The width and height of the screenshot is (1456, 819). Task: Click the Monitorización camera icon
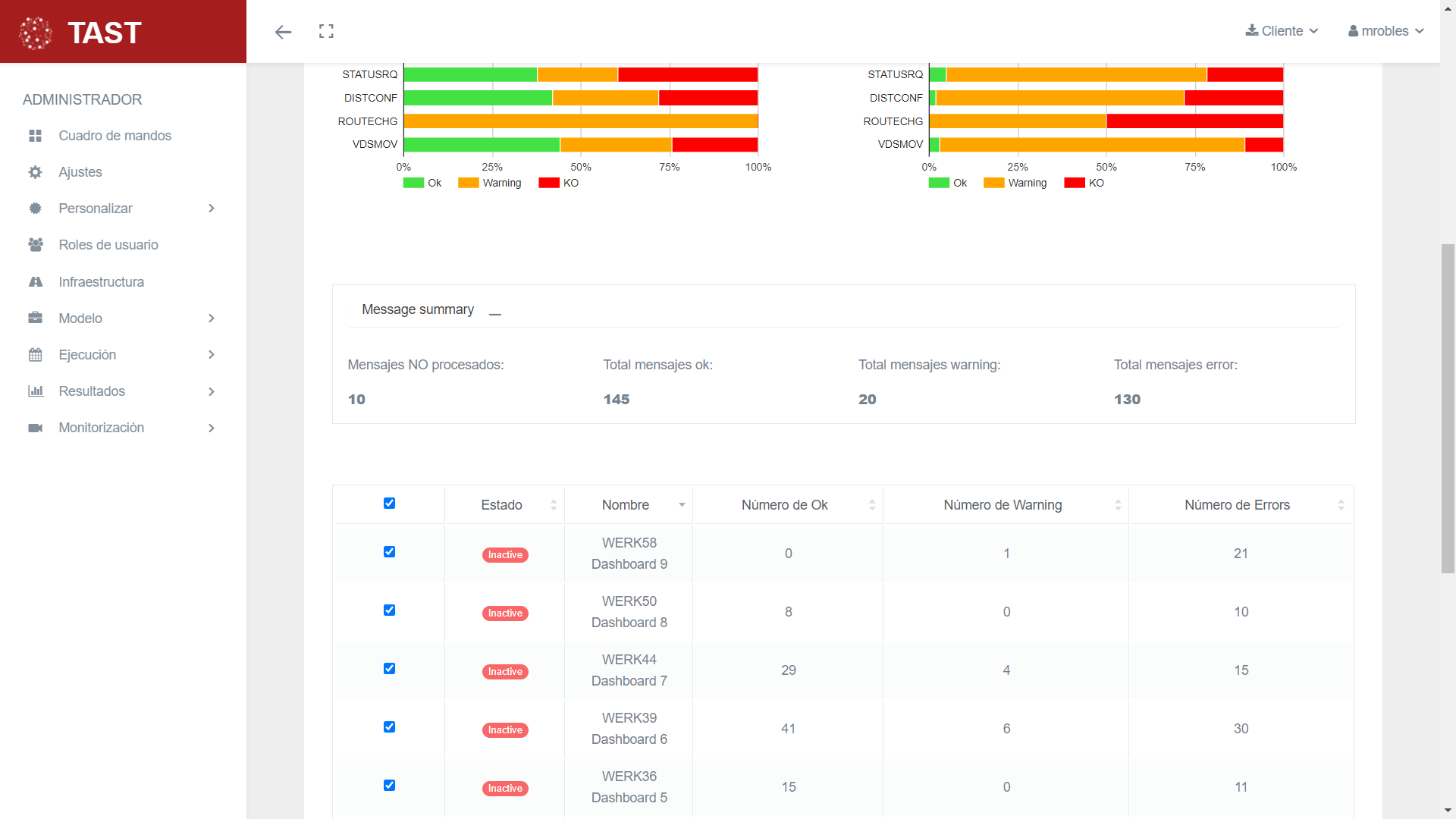coord(36,428)
